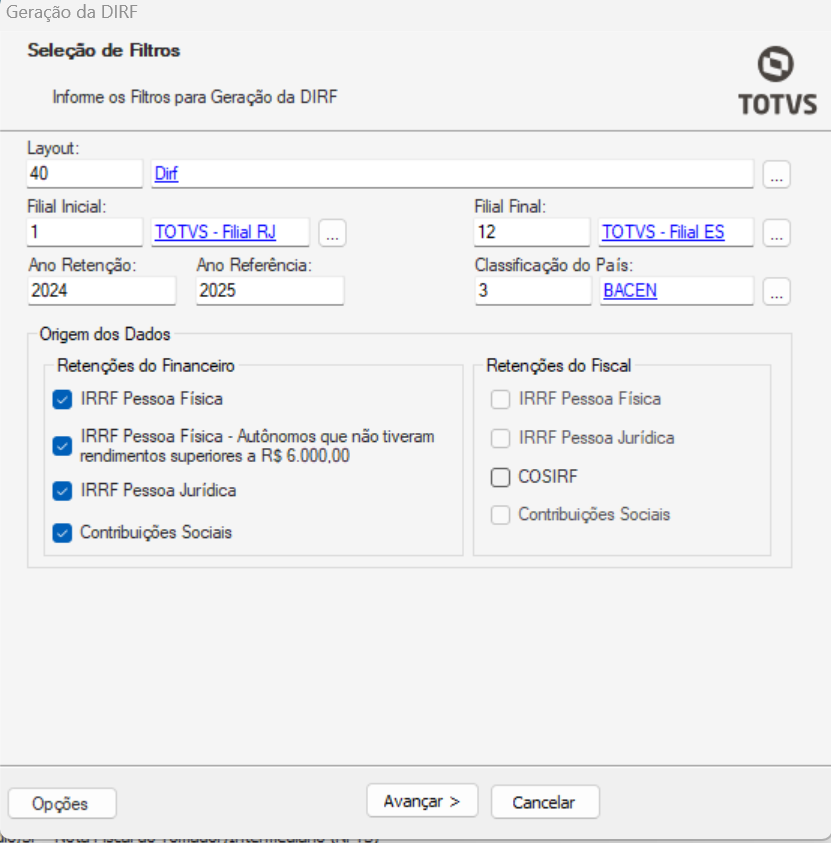Viewport: 831px width, 843px height.
Task: Focus the Classificação do País code field
Action: tap(533, 291)
